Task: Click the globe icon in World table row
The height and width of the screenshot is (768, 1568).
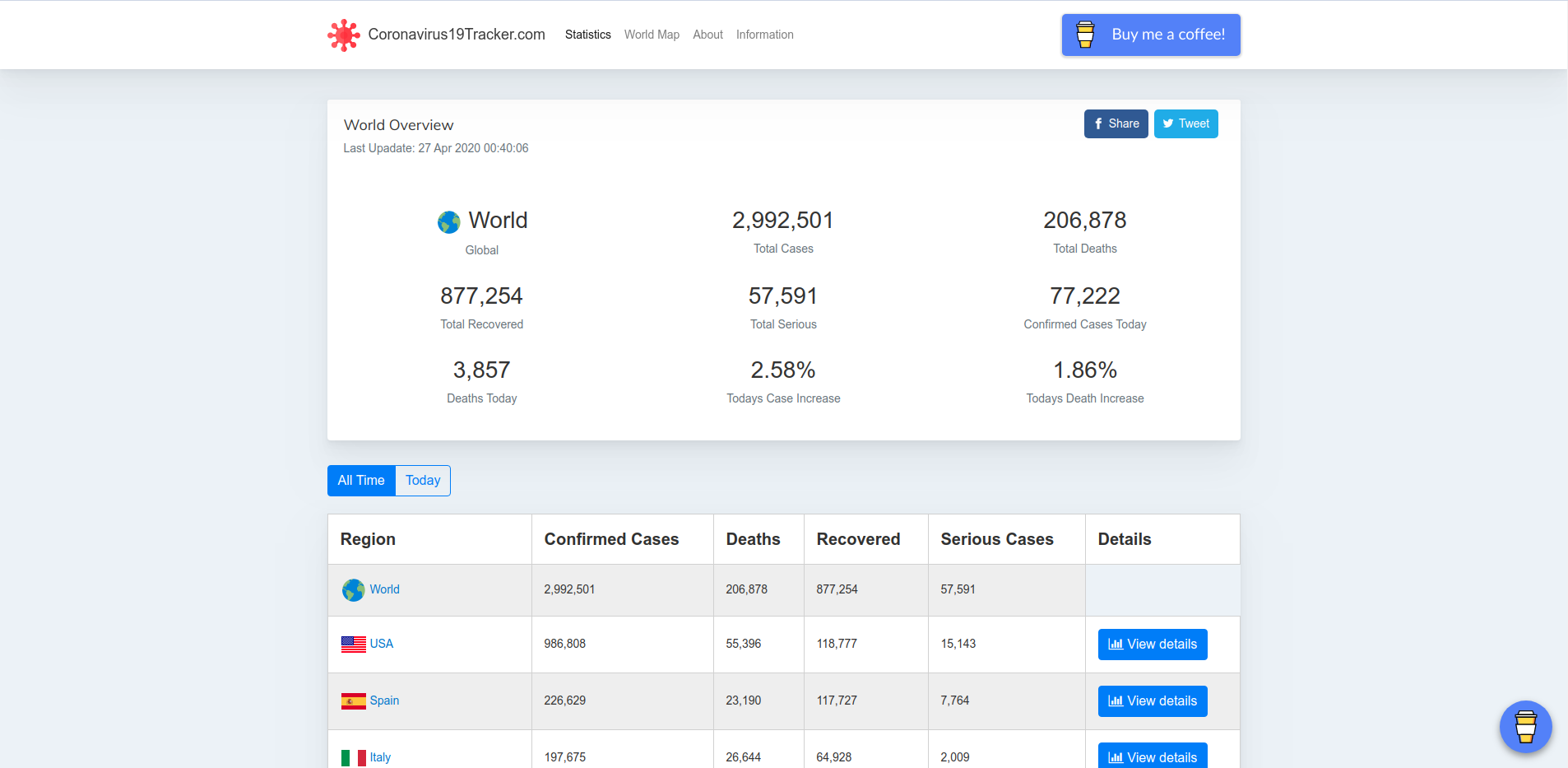Action: [x=354, y=590]
